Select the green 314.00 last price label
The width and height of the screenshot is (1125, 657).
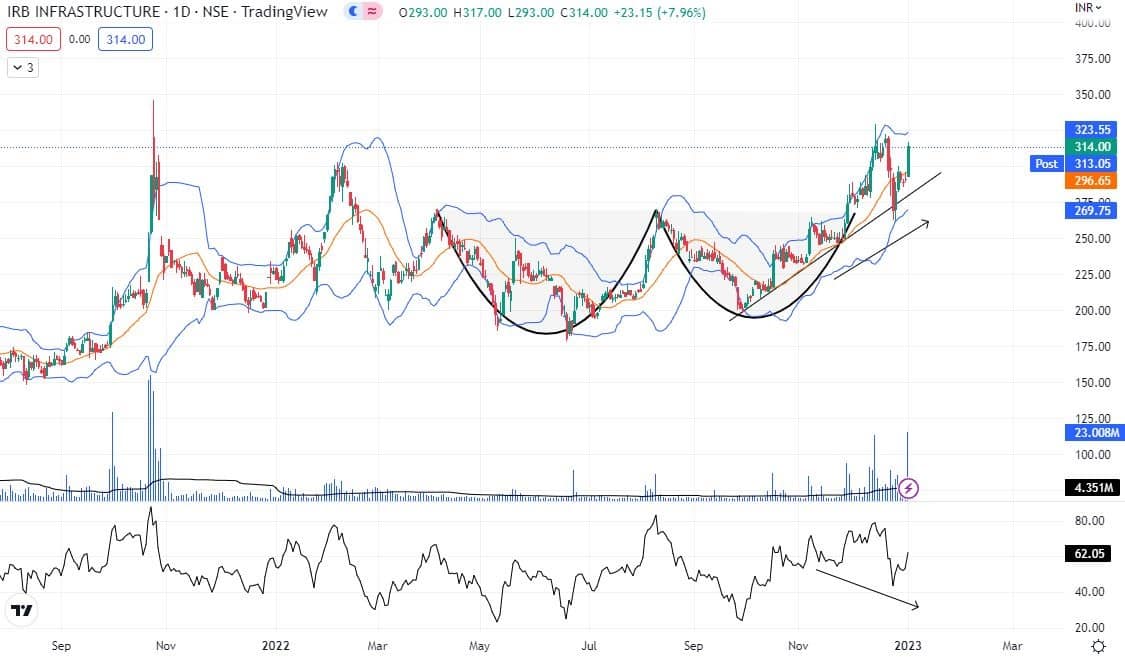(1086, 147)
